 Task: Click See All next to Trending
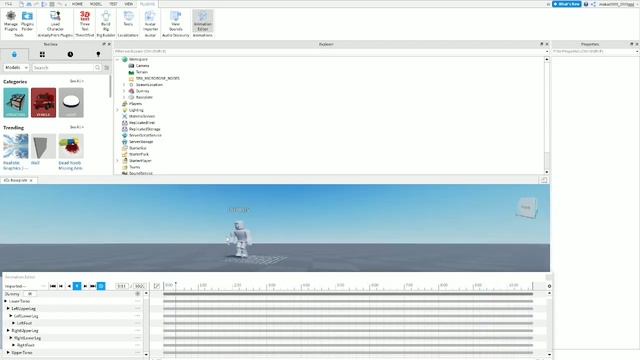[x=76, y=127]
